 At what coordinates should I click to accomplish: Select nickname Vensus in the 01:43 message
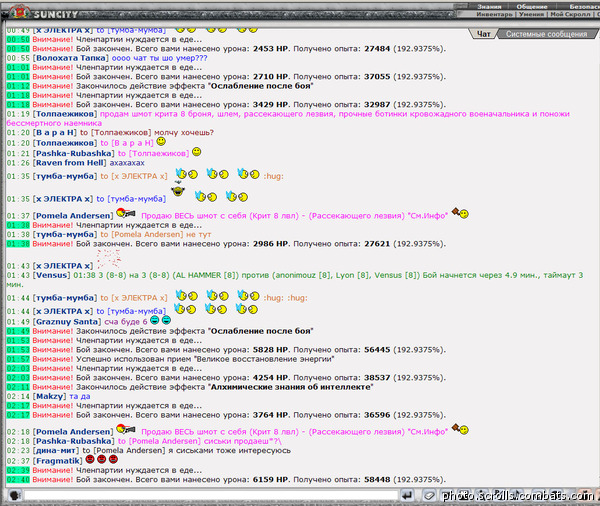point(52,275)
